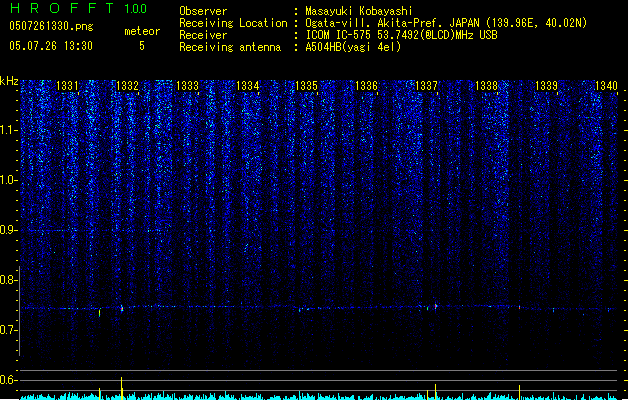This screenshot has height=400, width=629.
Task: Click the observer name Masayuki Kobayashi
Action: pyautogui.click(x=359, y=11)
